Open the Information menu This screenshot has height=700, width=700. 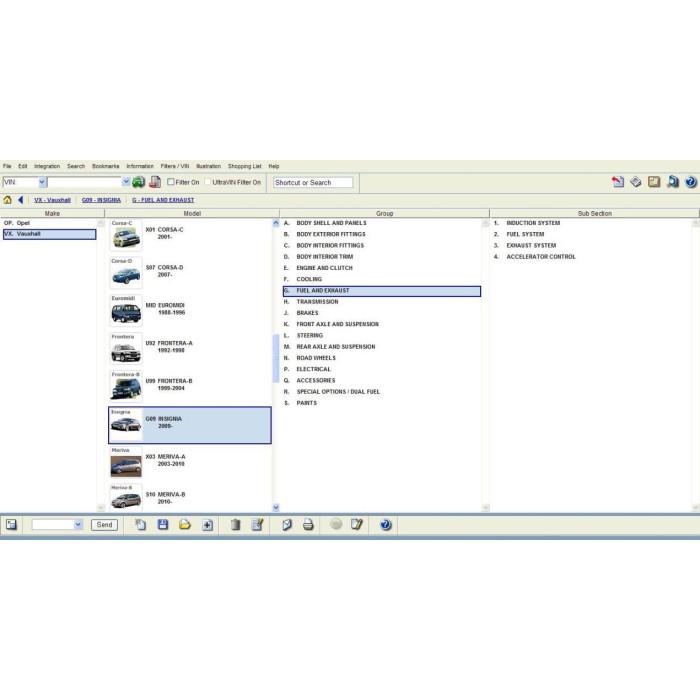(140, 166)
